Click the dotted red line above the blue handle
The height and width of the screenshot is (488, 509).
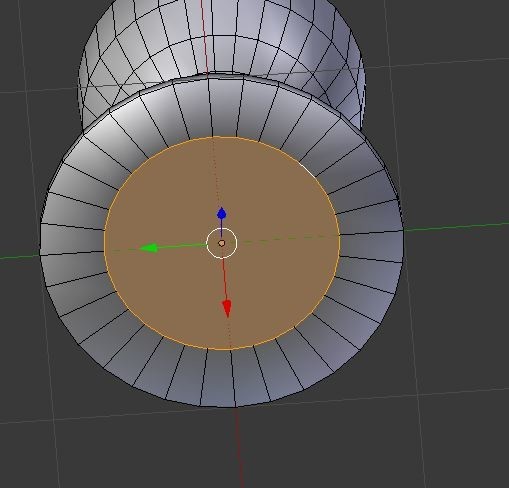tap(217, 173)
